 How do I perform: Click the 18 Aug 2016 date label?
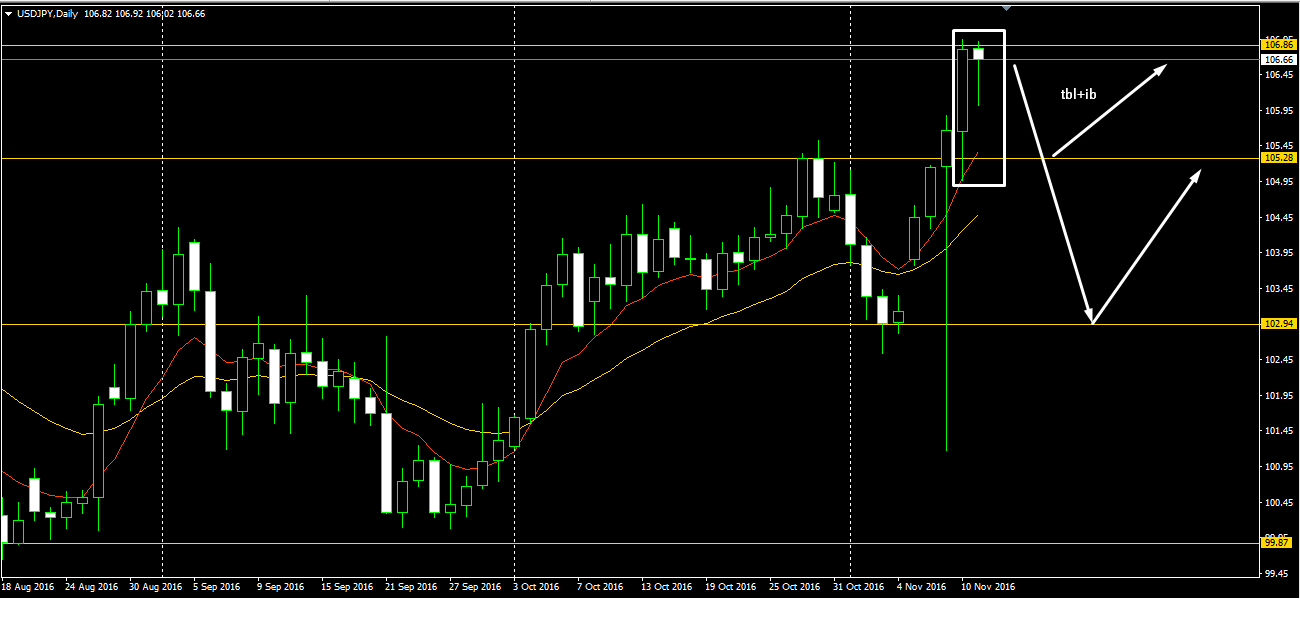click(x=28, y=587)
